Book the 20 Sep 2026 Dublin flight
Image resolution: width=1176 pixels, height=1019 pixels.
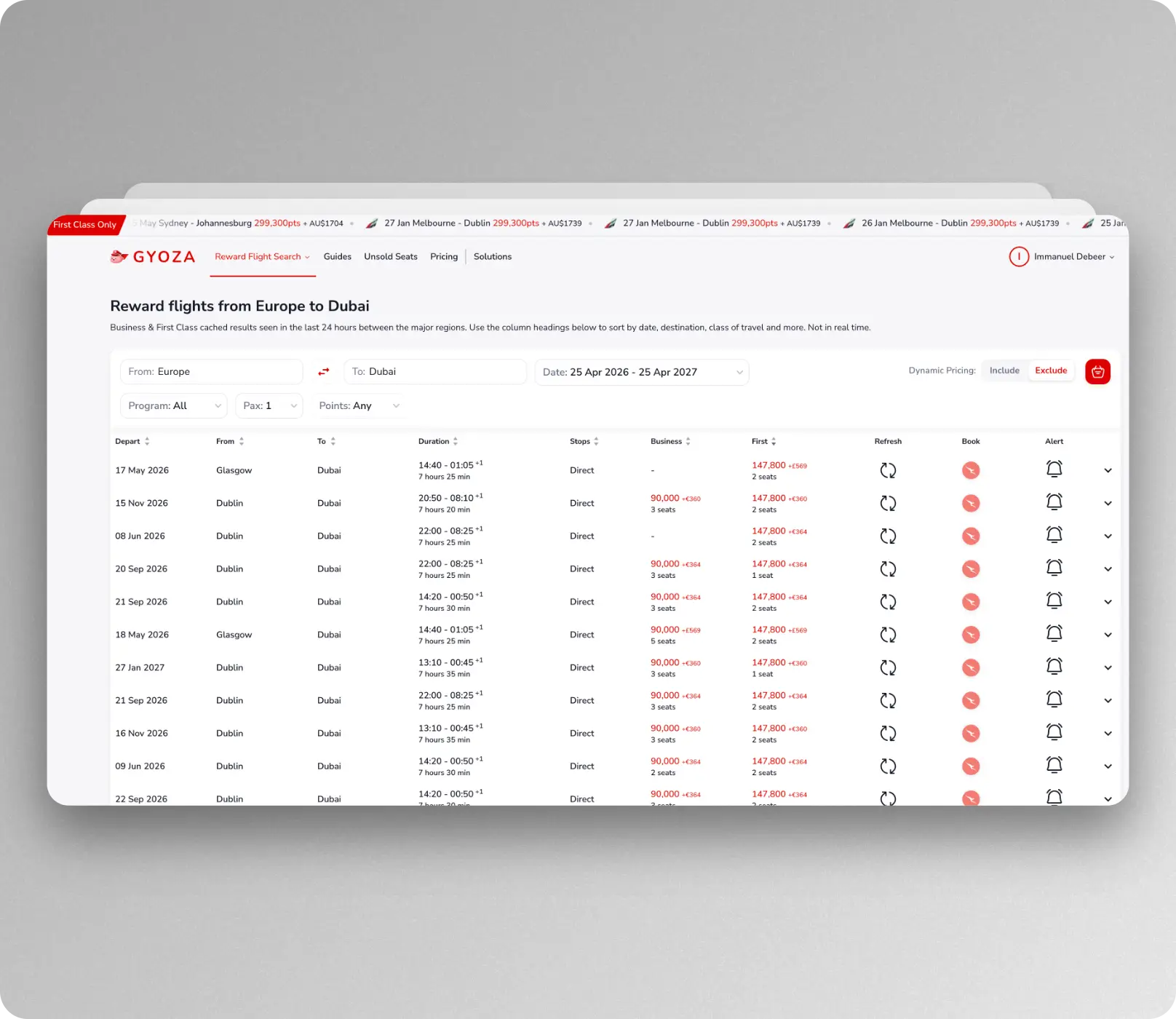(971, 569)
